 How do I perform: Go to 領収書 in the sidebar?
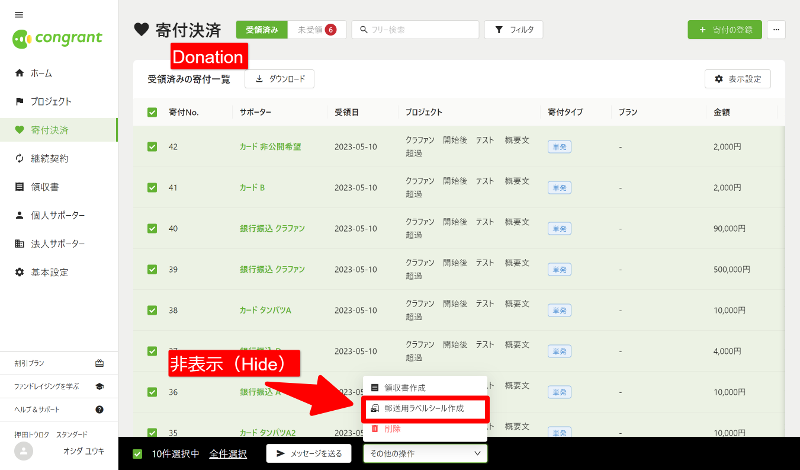click(44, 186)
